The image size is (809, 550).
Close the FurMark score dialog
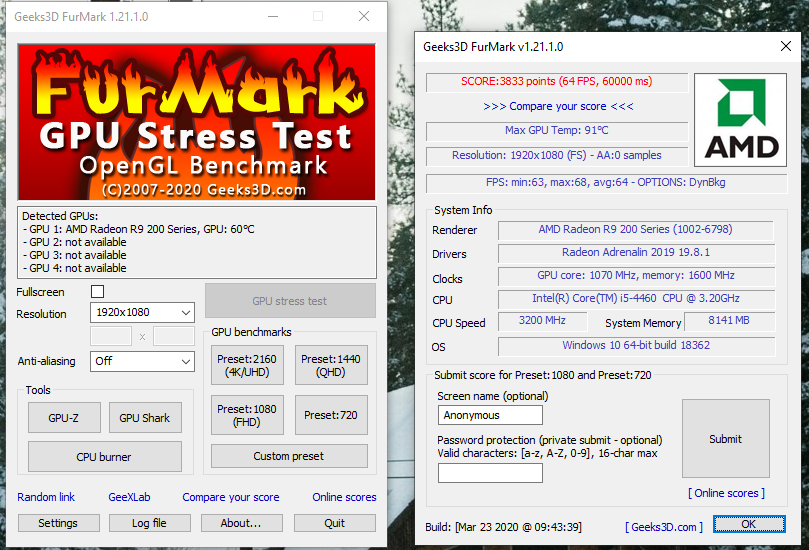[786, 46]
